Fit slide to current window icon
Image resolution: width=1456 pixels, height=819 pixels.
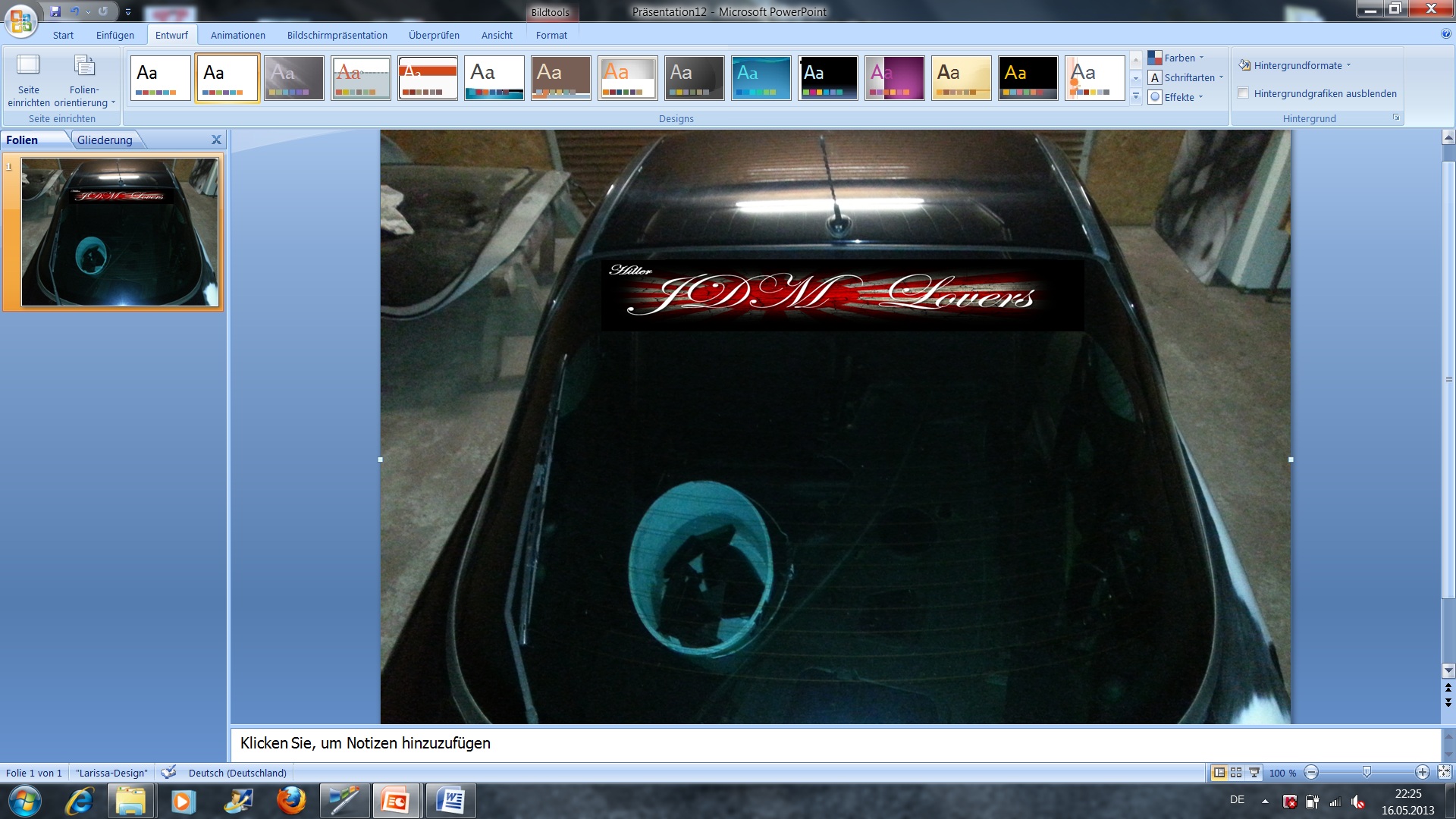pyautogui.click(x=1444, y=773)
